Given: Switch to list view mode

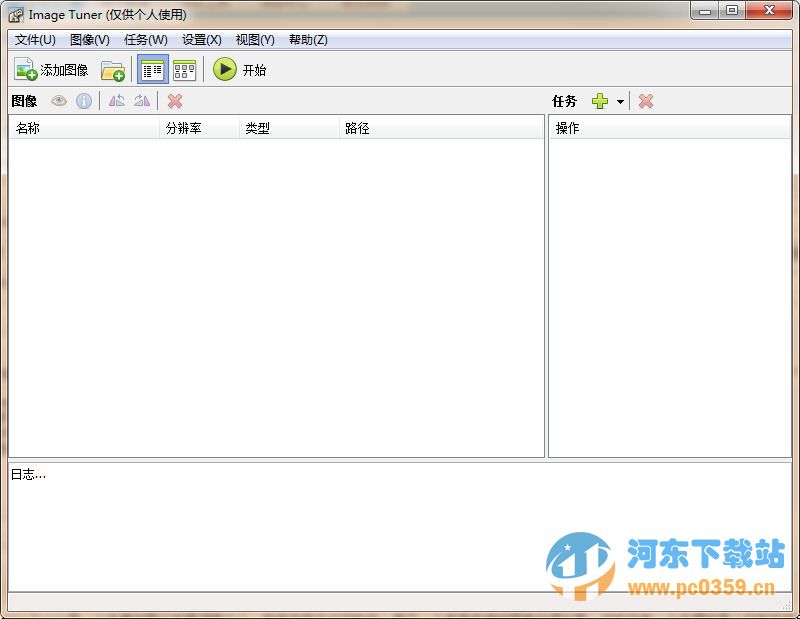Looking at the screenshot, I should [x=152, y=69].
